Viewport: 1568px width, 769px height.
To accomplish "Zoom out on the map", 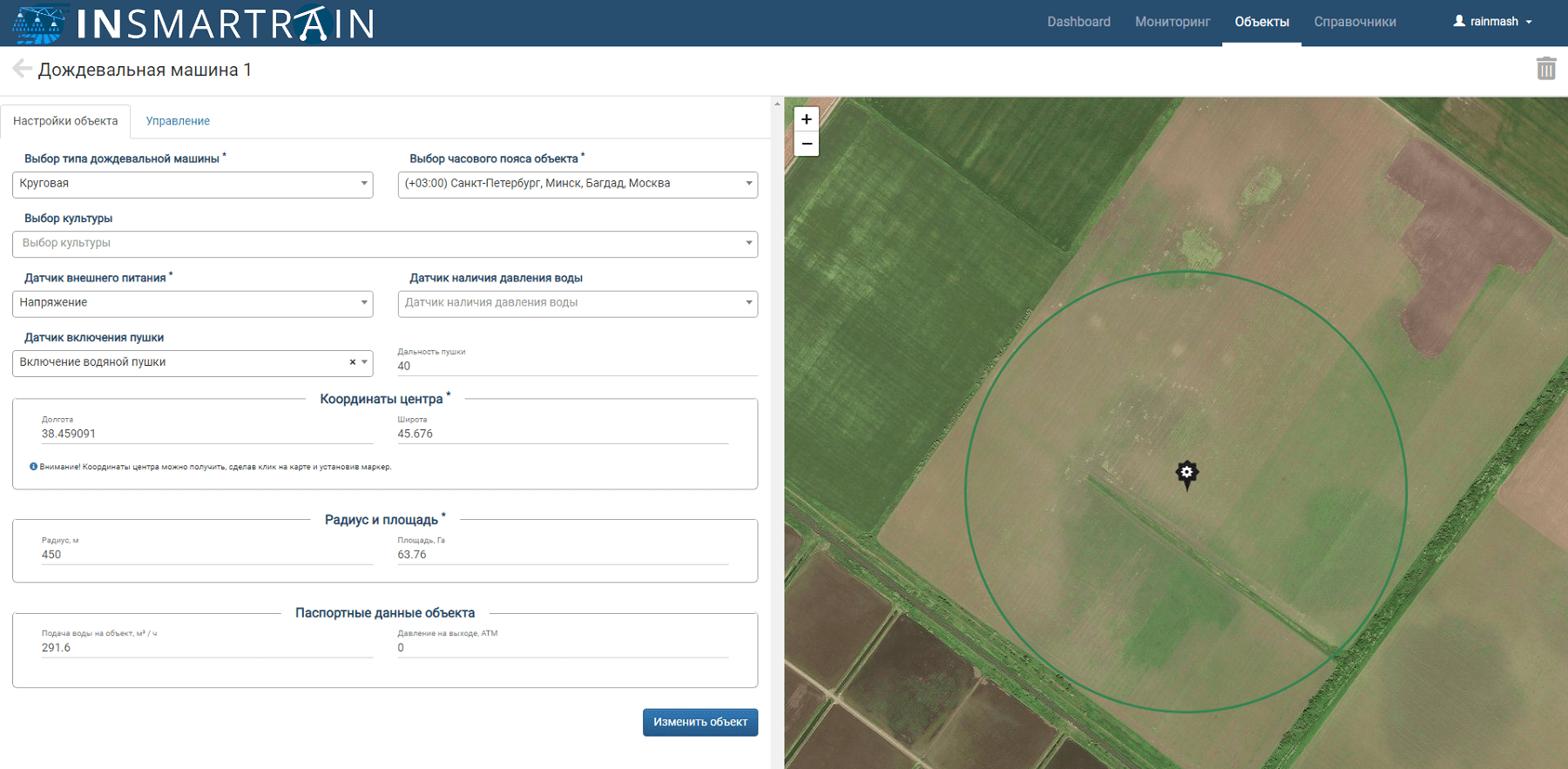I will pos(807,144).
